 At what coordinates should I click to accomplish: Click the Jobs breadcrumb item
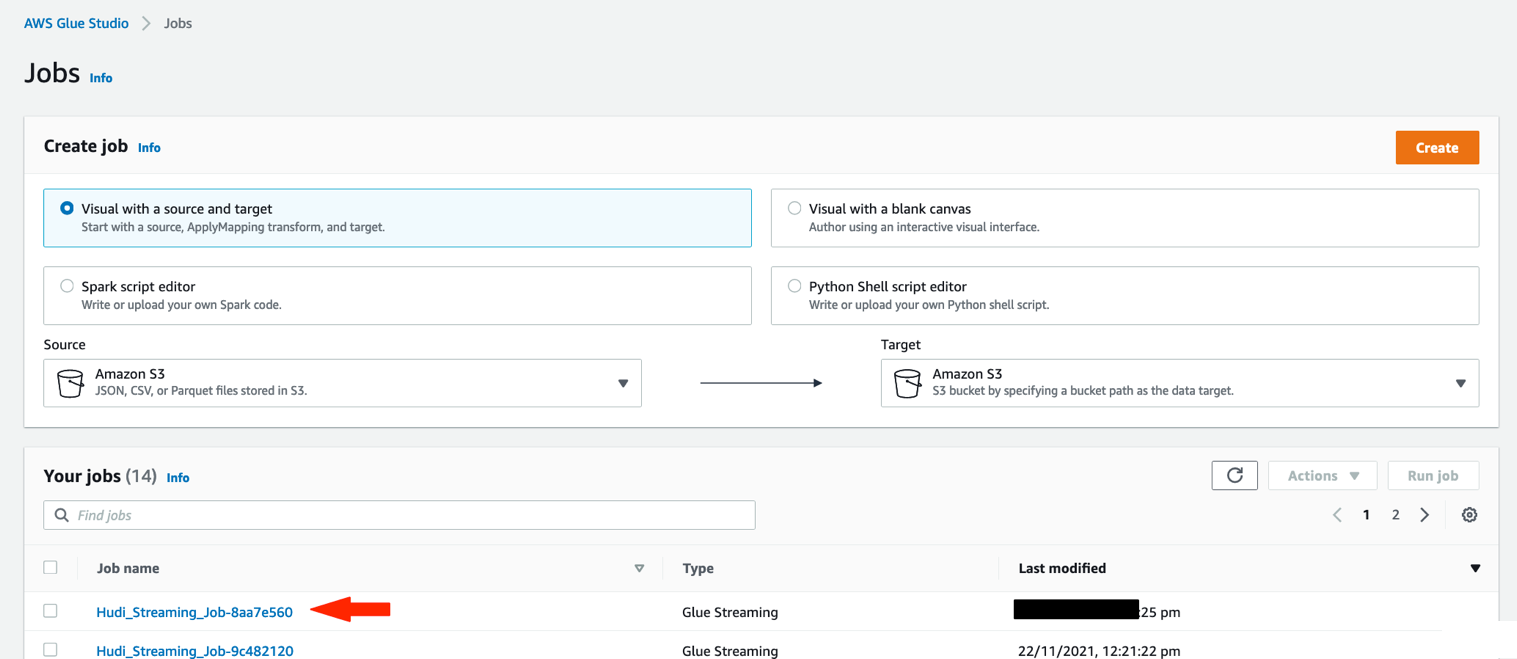tap(178, 23)
